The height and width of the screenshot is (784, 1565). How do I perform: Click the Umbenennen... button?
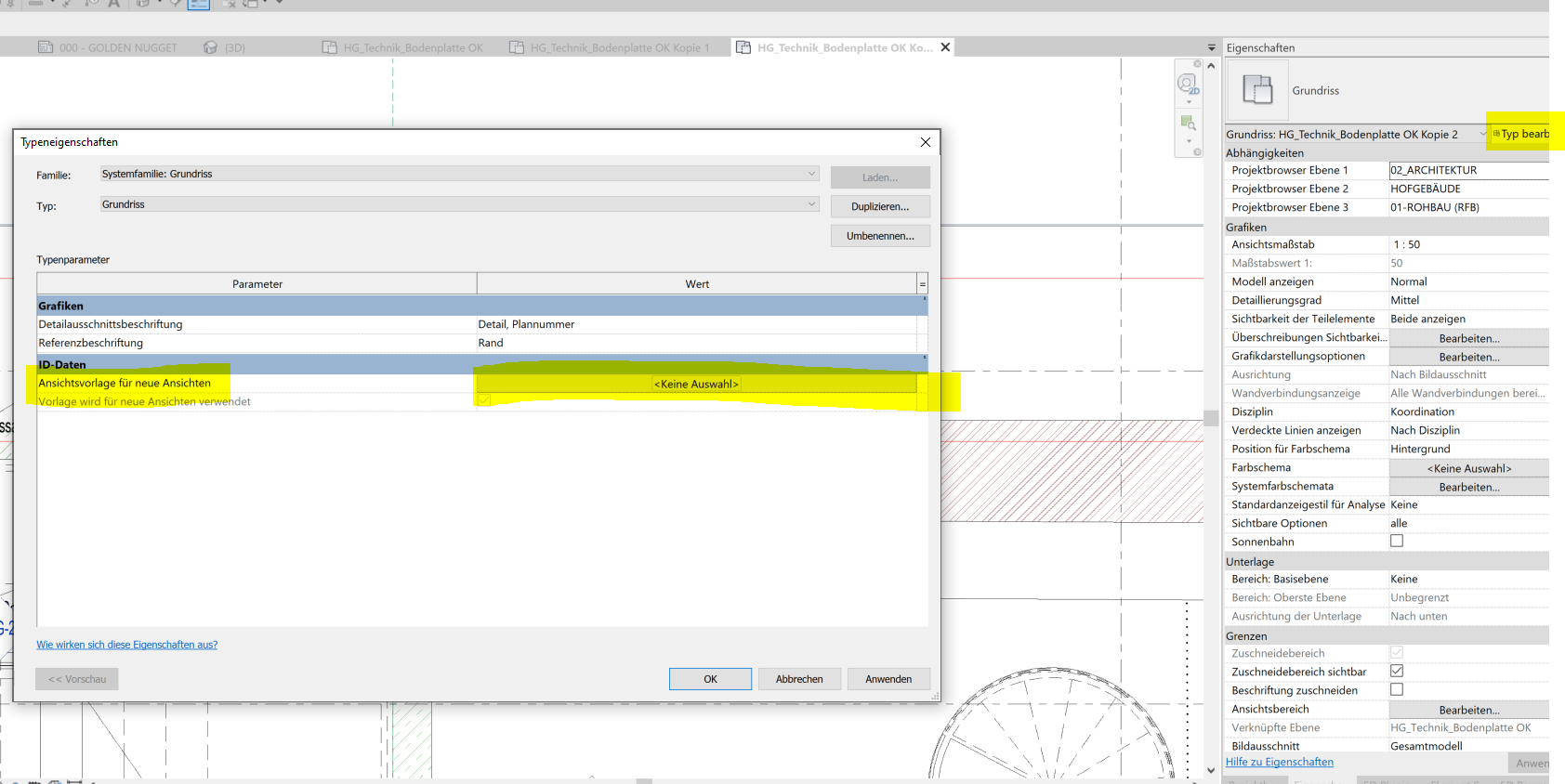(x=880, y=236)
